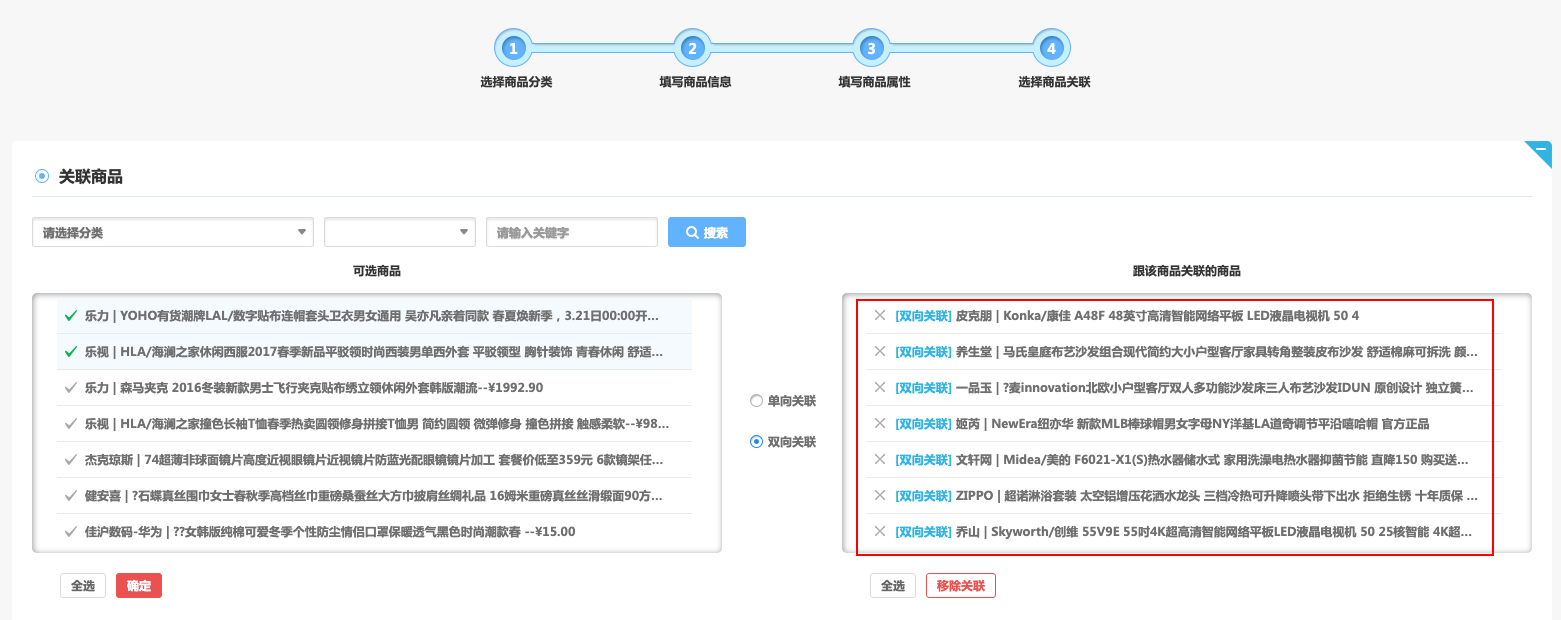1561x620 pixels.
Task: Check the 乐力 森马夹克 item checkmark
Action: (x=70, y=387)
